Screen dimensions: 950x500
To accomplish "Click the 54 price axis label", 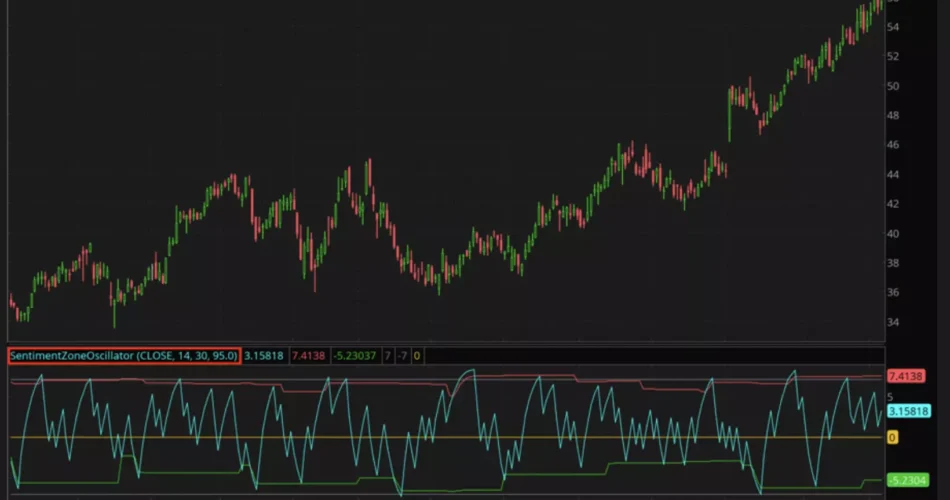I will point(894,27).
